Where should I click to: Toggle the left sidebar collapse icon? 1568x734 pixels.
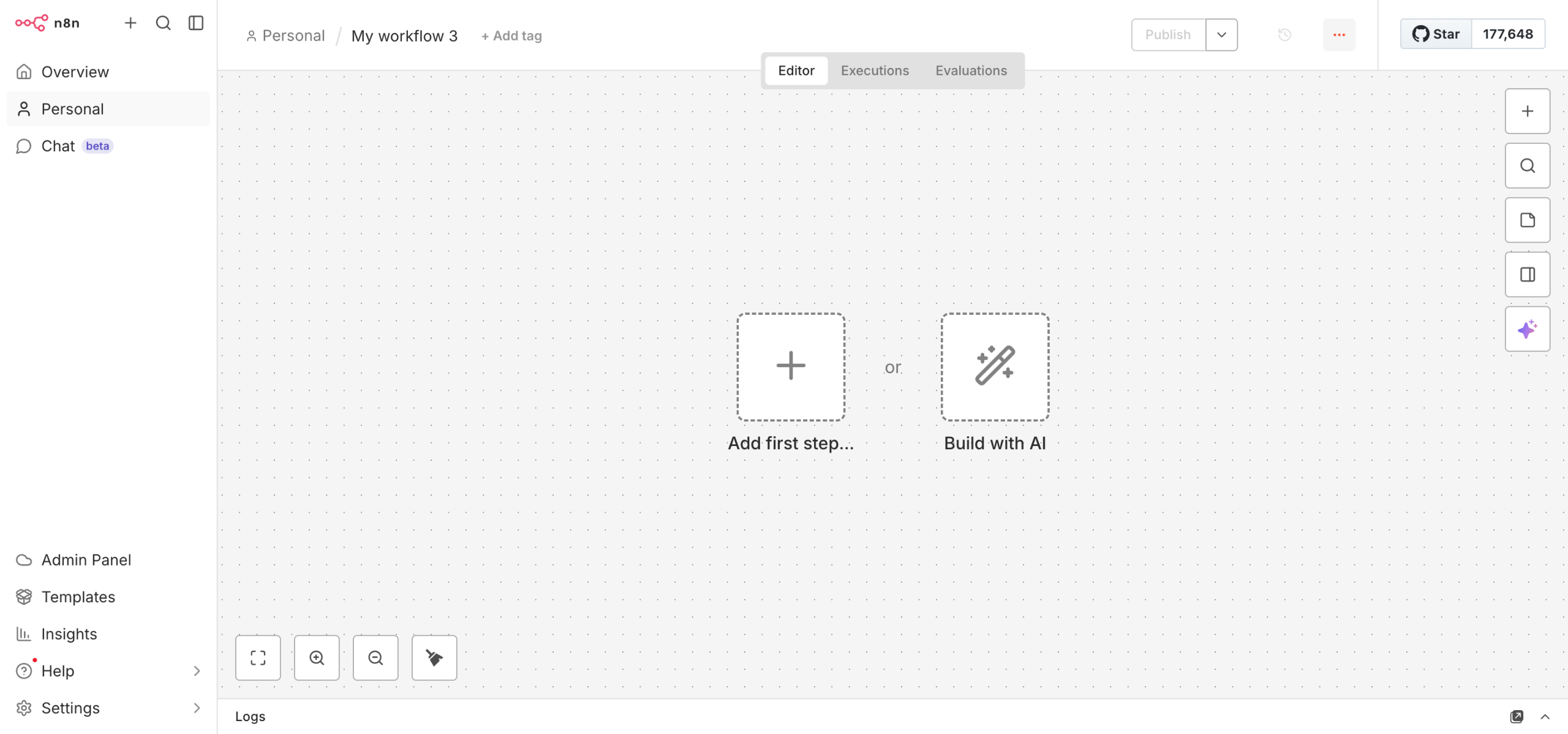click(x=196, y=23)
